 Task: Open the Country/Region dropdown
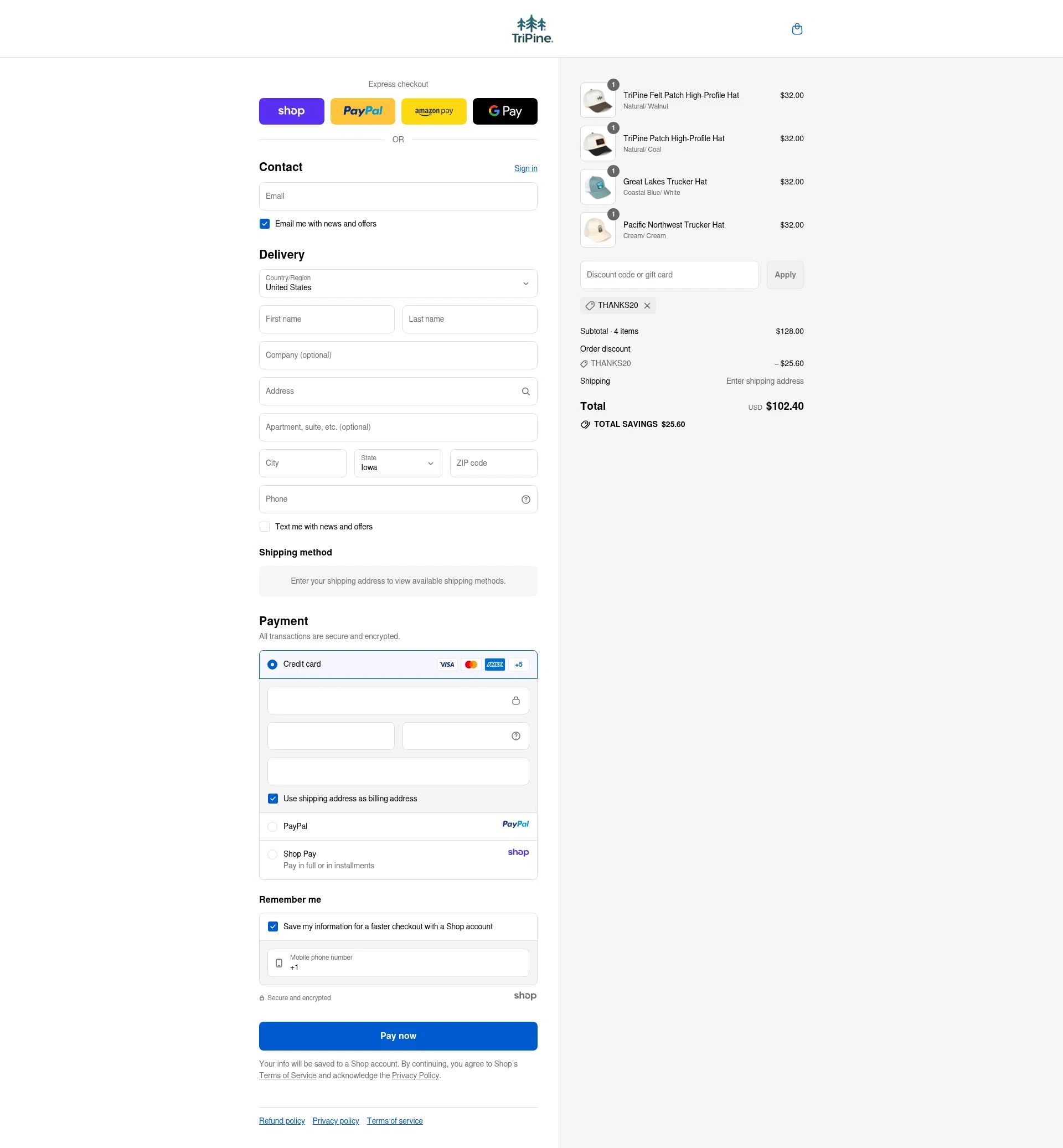398,282
